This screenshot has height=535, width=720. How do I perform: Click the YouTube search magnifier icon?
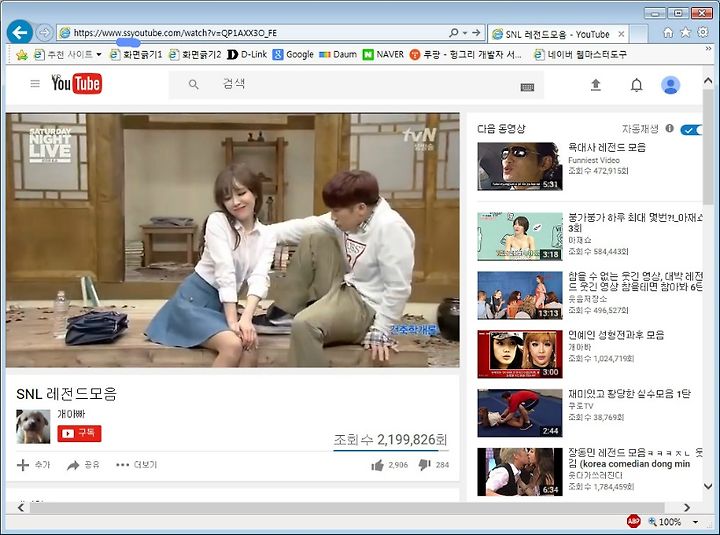coord(194,84)
